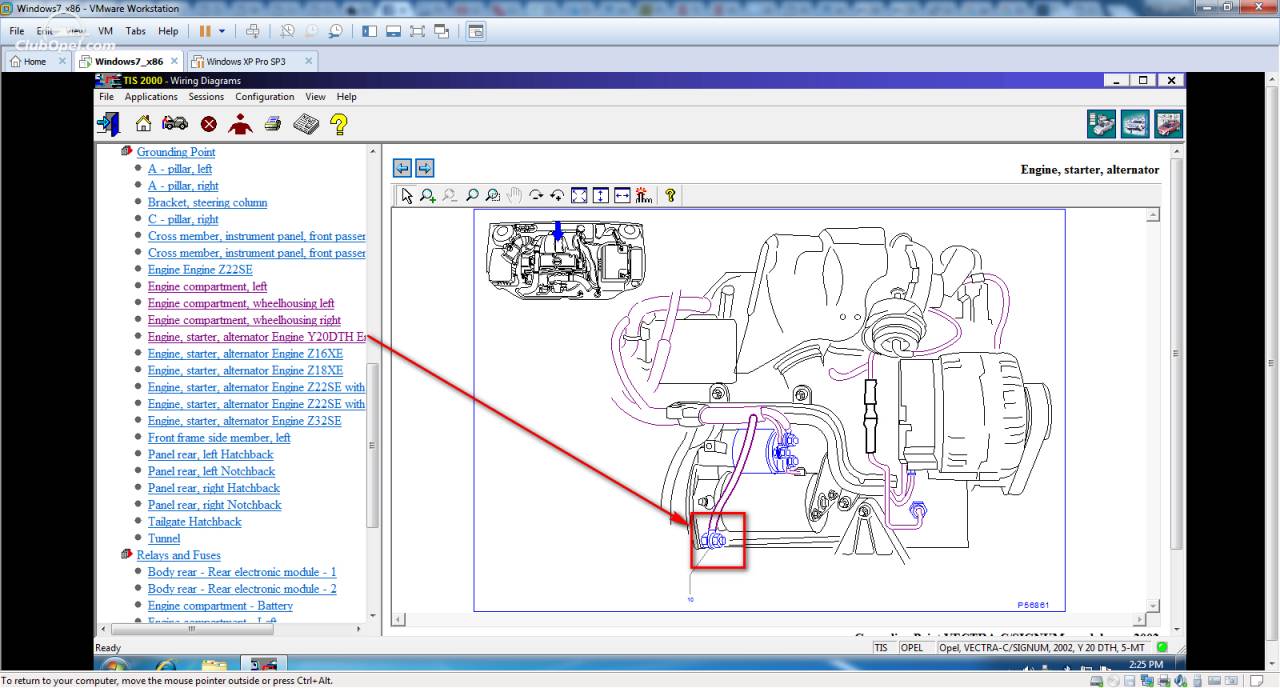Image resolution: width=1280 pixels, height=688 pixels.
Task: Open the VMware power state dropdown arrow
Action: tap(222, 31)
